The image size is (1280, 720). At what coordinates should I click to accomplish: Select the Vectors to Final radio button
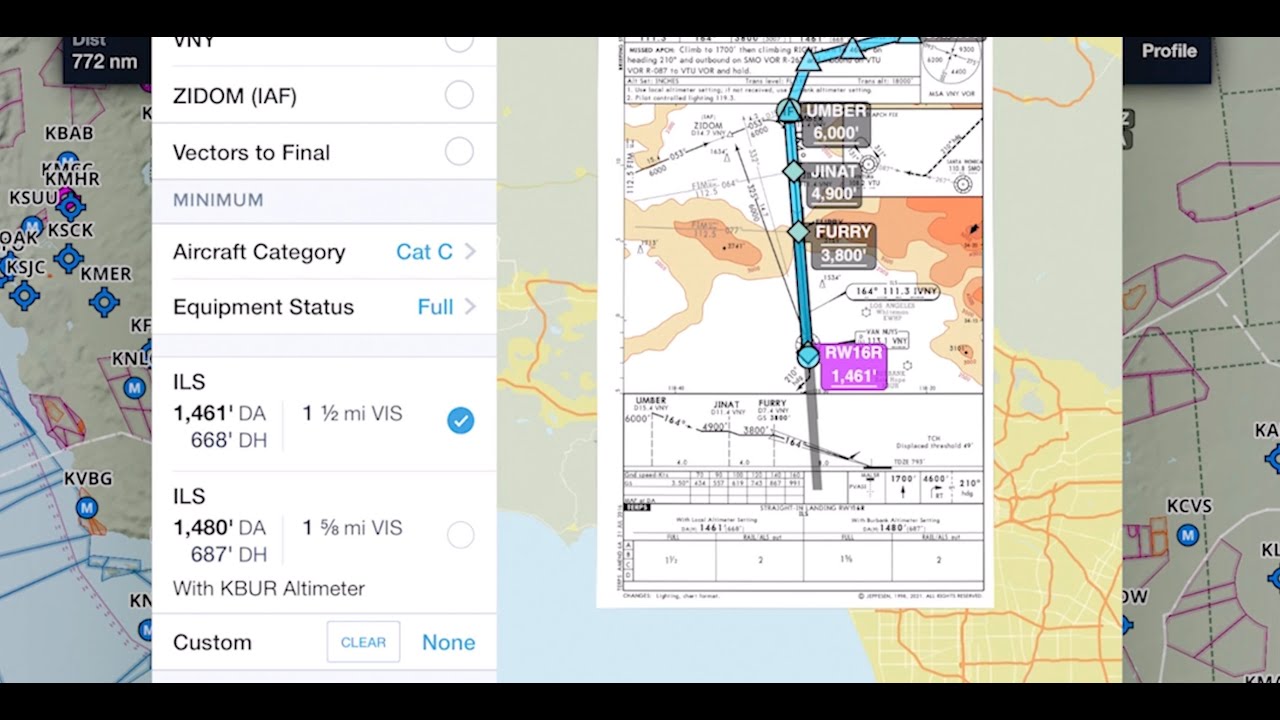459,152
